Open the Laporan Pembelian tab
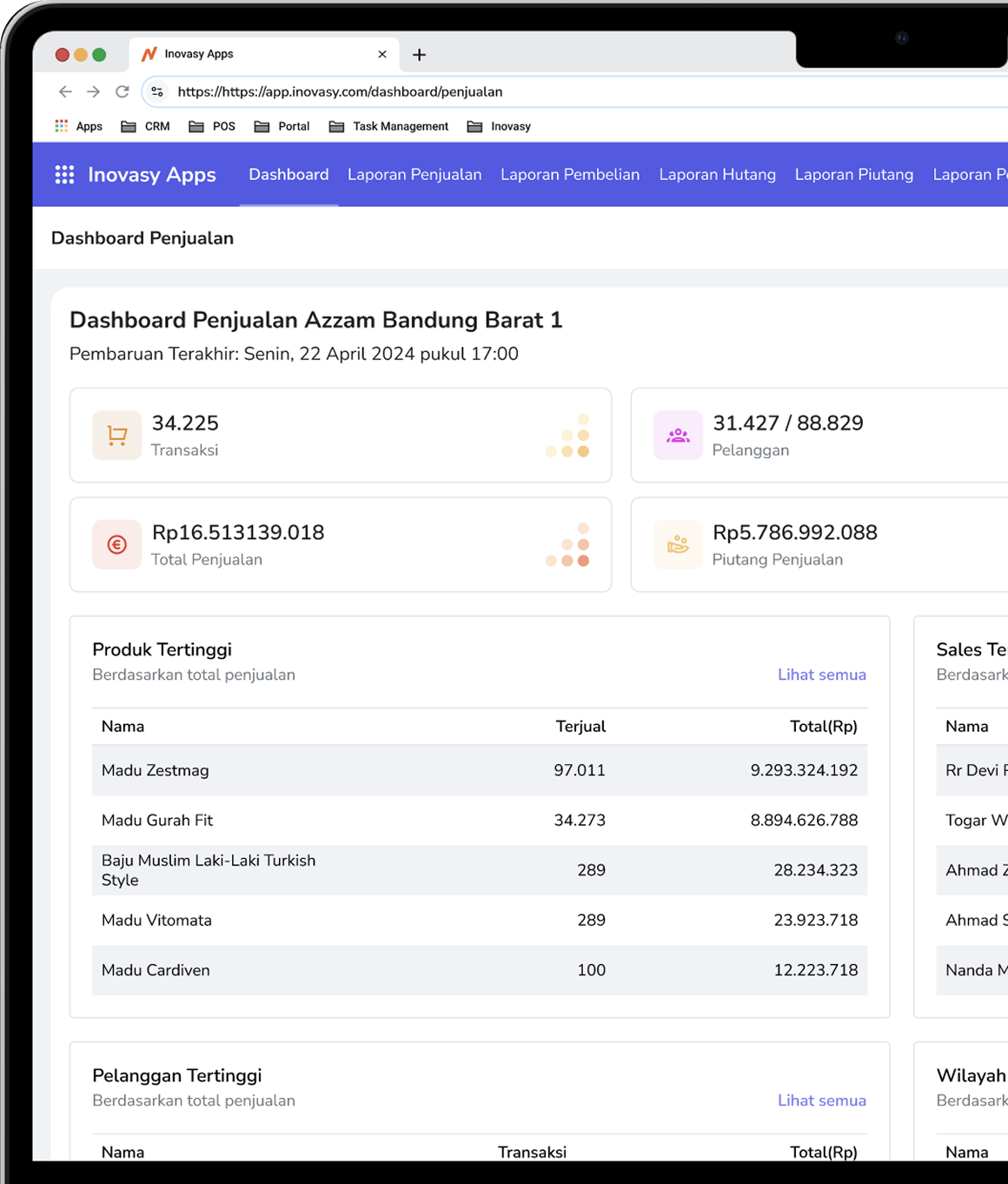 (x=570, y=175)
